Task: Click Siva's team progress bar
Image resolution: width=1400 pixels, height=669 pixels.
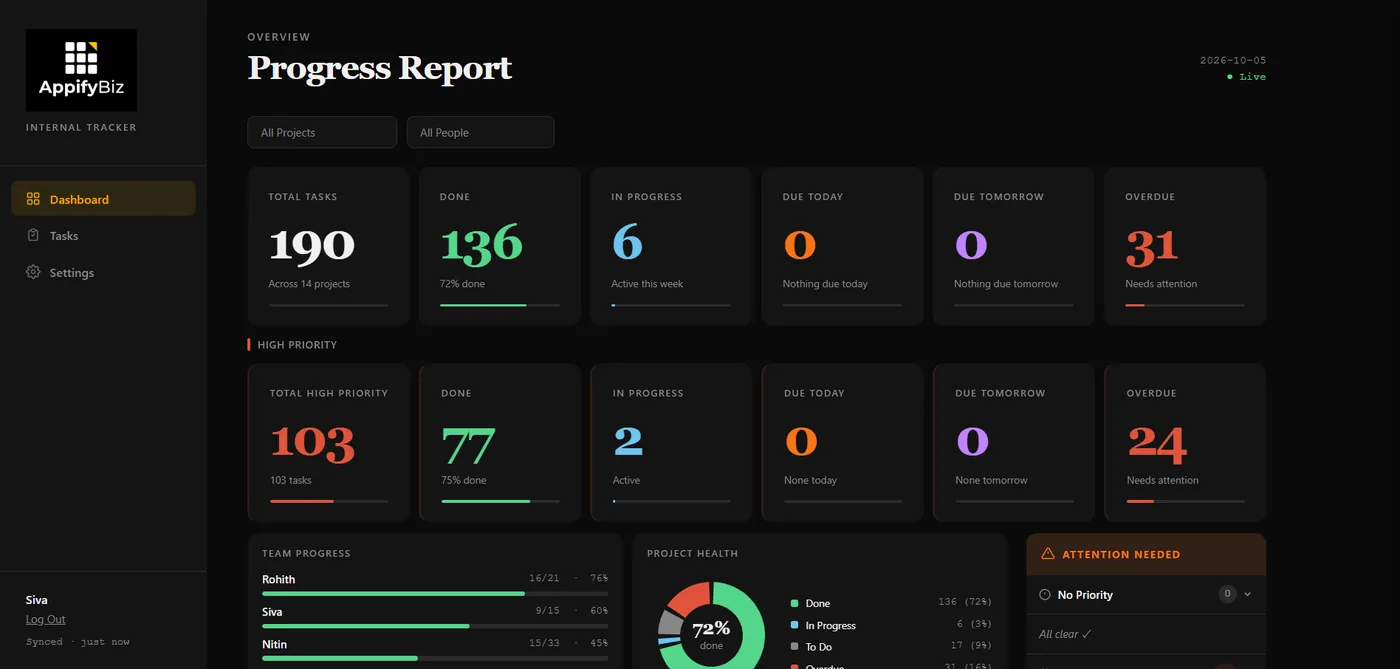Action: [x=435, y=626]
